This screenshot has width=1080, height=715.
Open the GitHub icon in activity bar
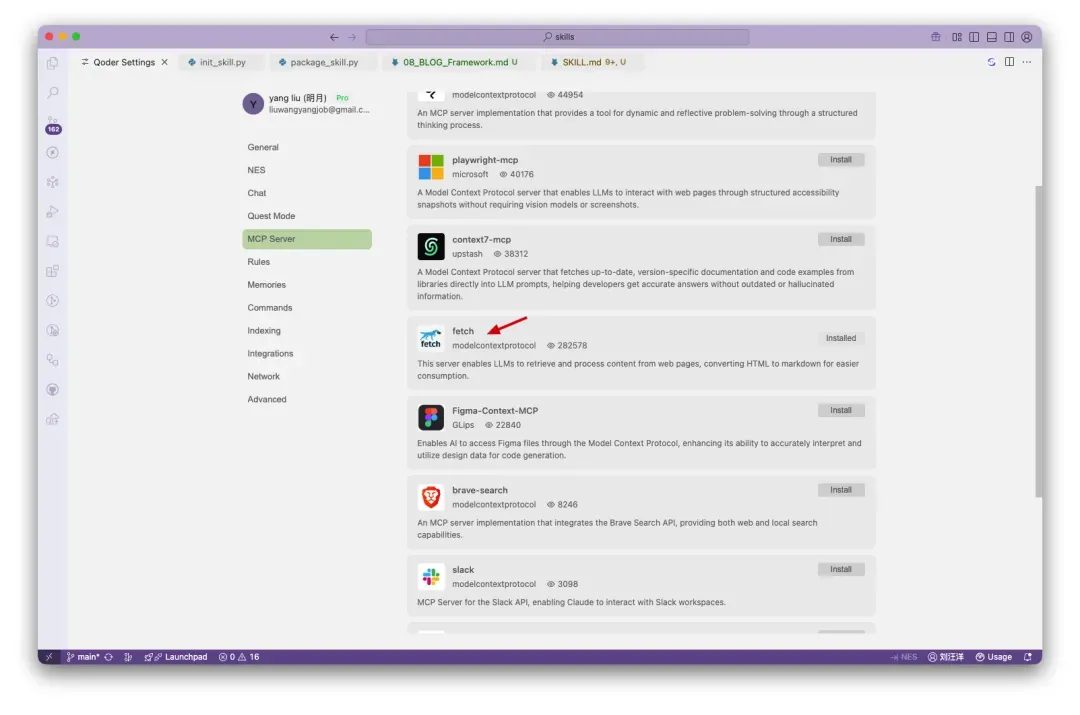tap(52, 390)
